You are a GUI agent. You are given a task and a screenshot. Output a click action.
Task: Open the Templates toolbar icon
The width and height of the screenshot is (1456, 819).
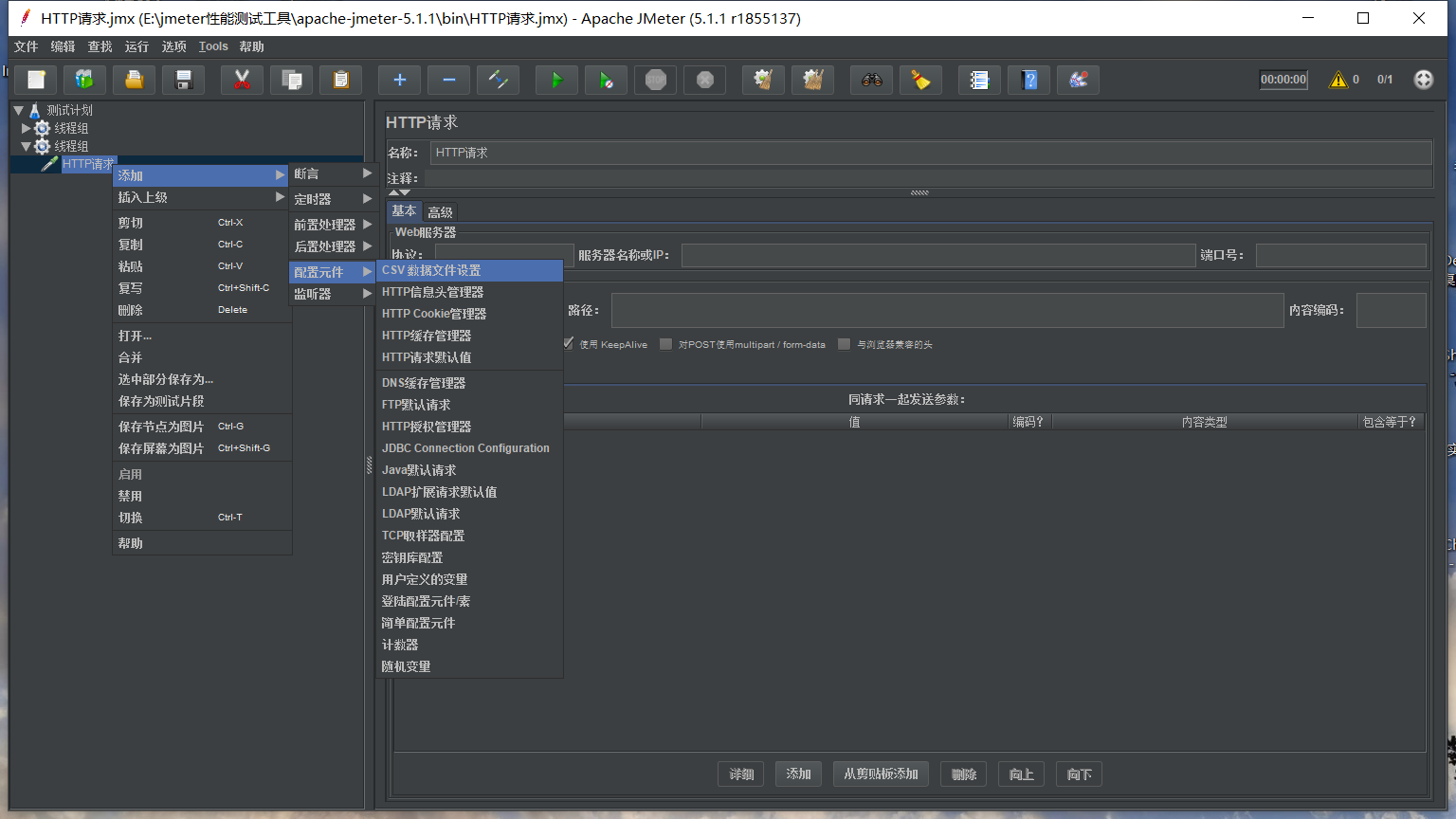click(85, 80)
